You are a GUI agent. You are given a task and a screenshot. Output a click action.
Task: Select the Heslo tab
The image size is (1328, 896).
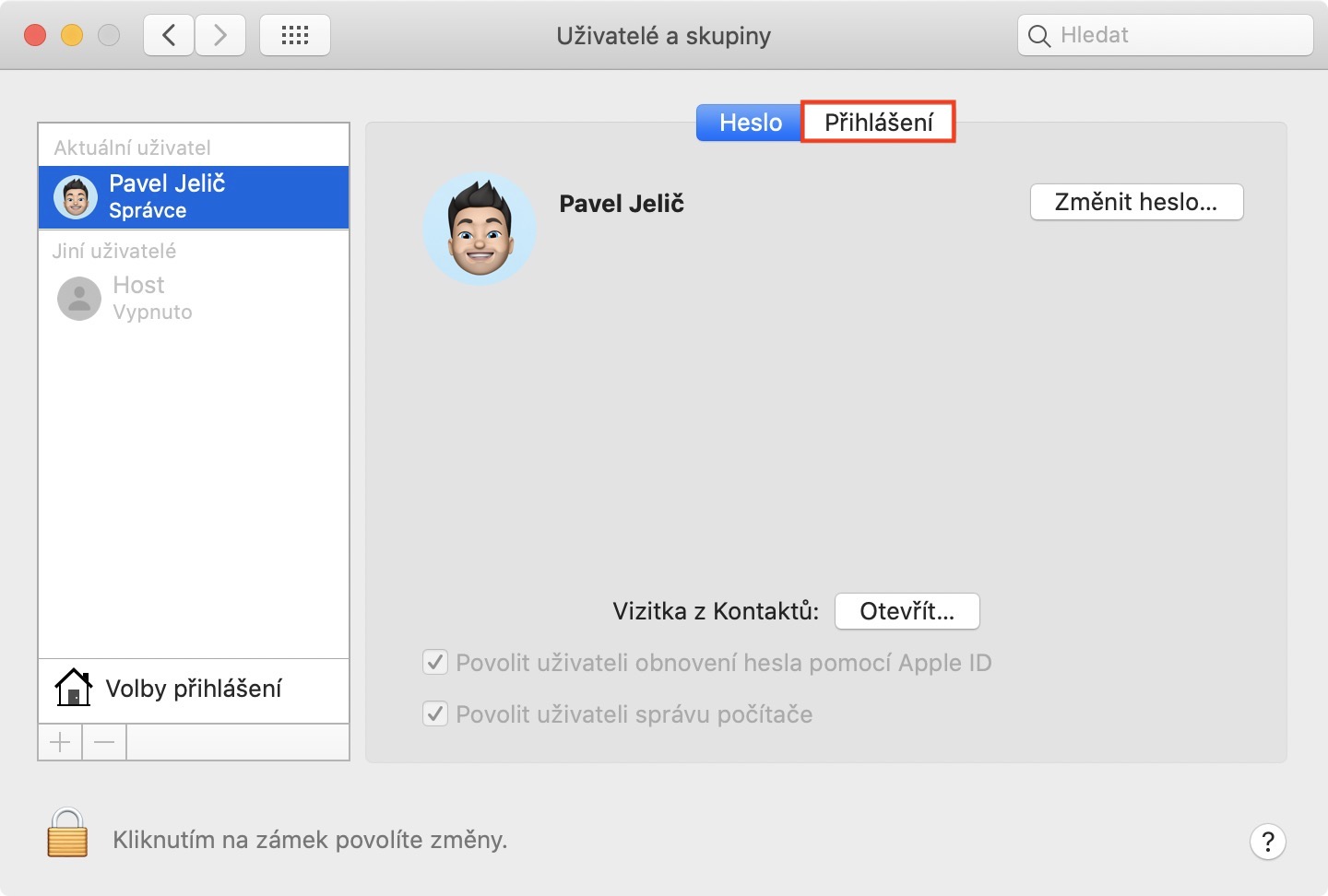750,123
